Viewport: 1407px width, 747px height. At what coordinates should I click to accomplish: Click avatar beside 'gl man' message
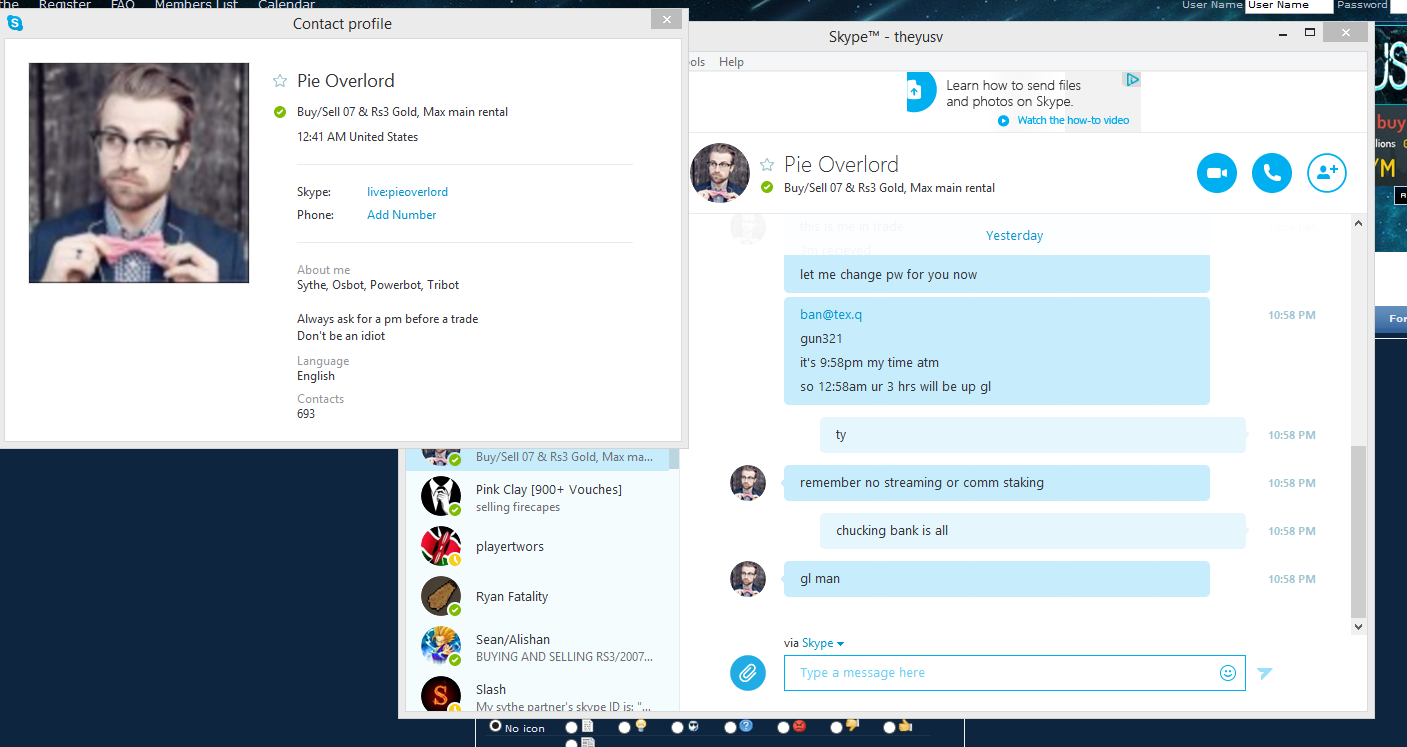click(x=748, y=579)
